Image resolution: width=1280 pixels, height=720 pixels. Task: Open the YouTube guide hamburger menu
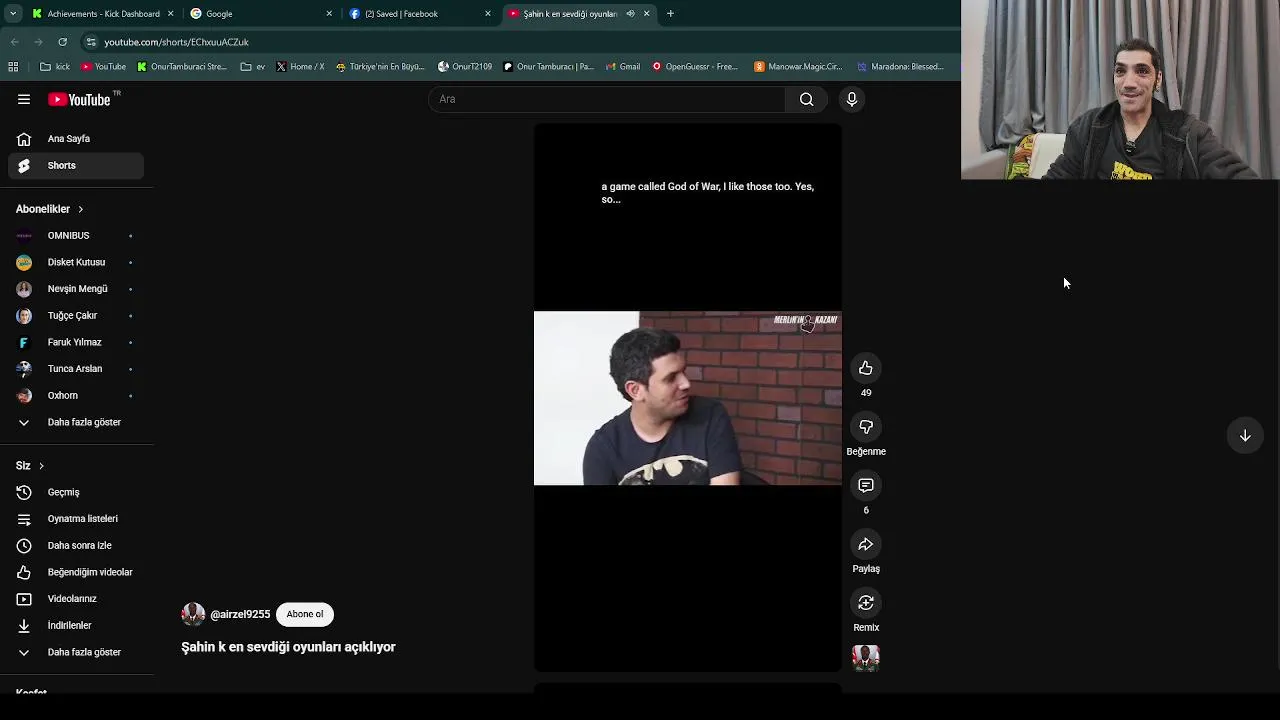click(x=24, y=99)
